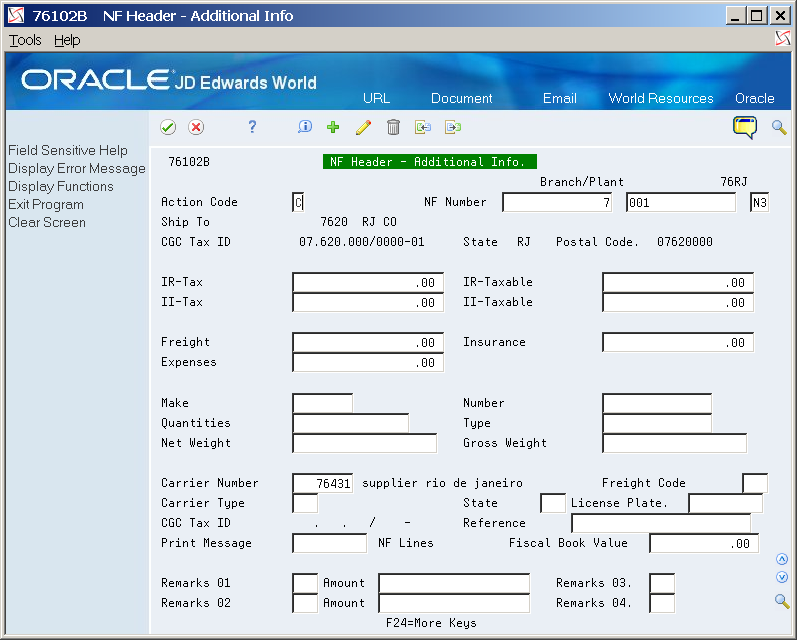Click the IR-Tax amount field

pos(368,283)
